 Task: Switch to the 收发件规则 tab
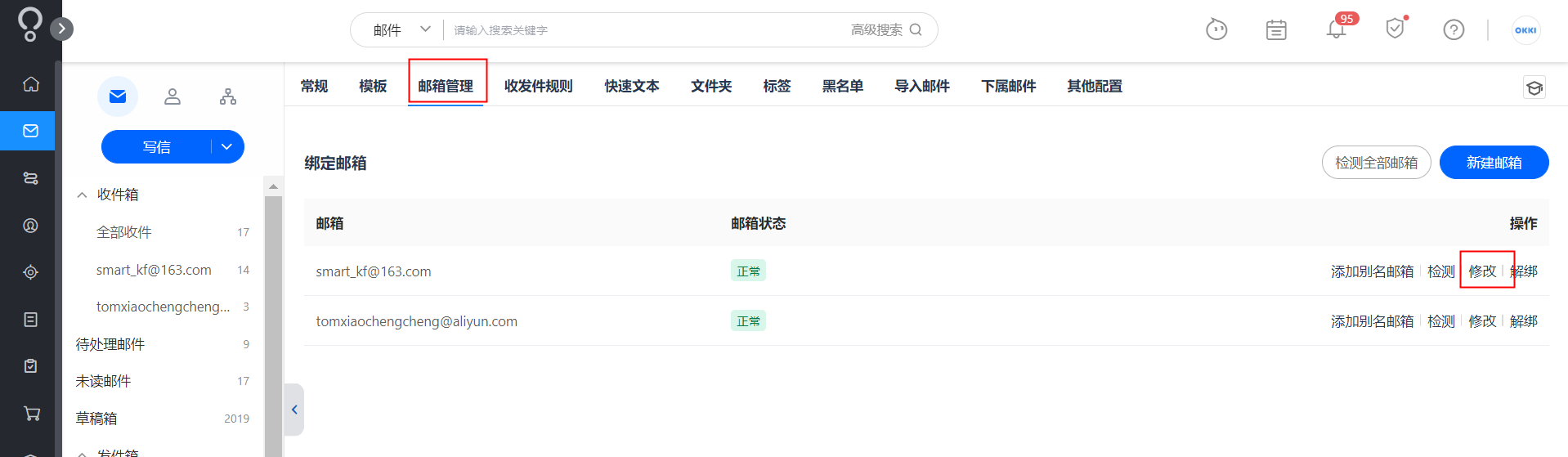coord(538,86)
